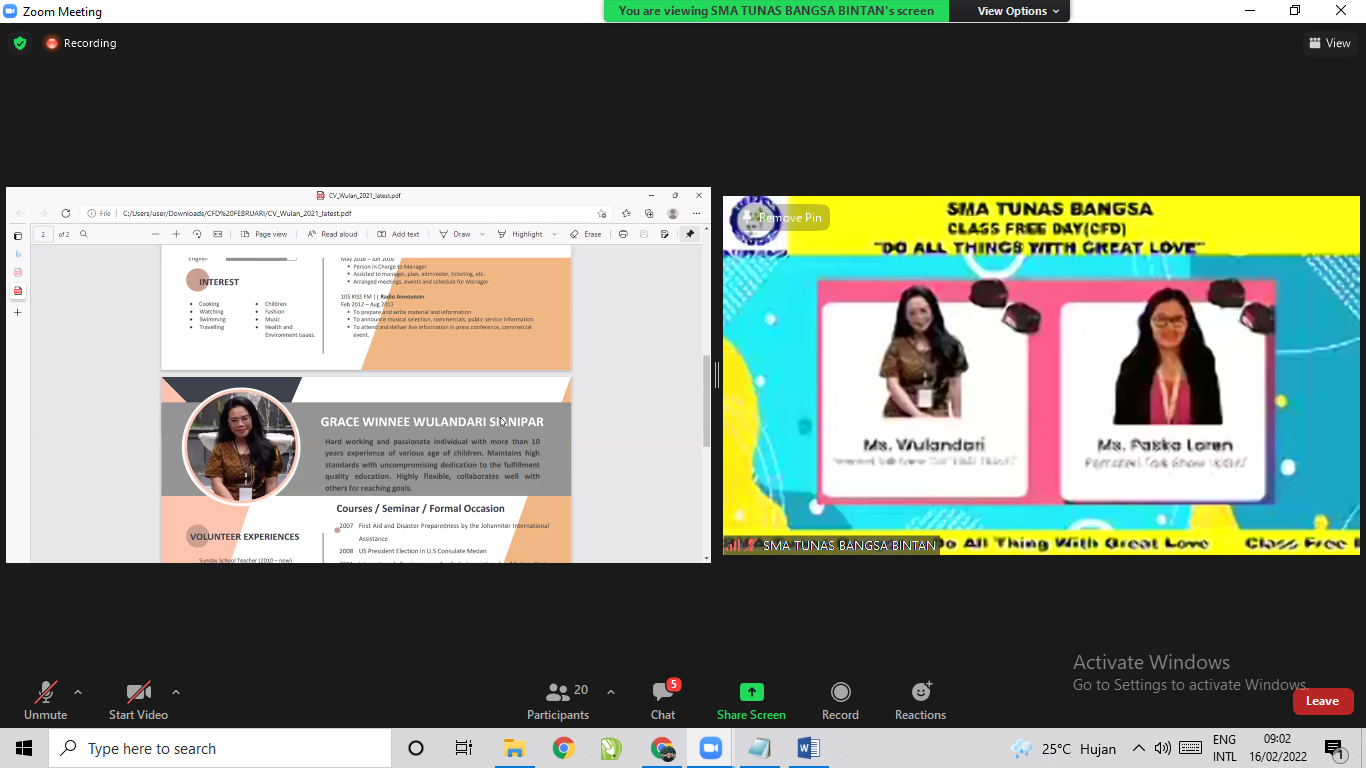Click Remove Pin on the pinned video
This screenshot has width=1366, height=768.
tap(781, 217)
